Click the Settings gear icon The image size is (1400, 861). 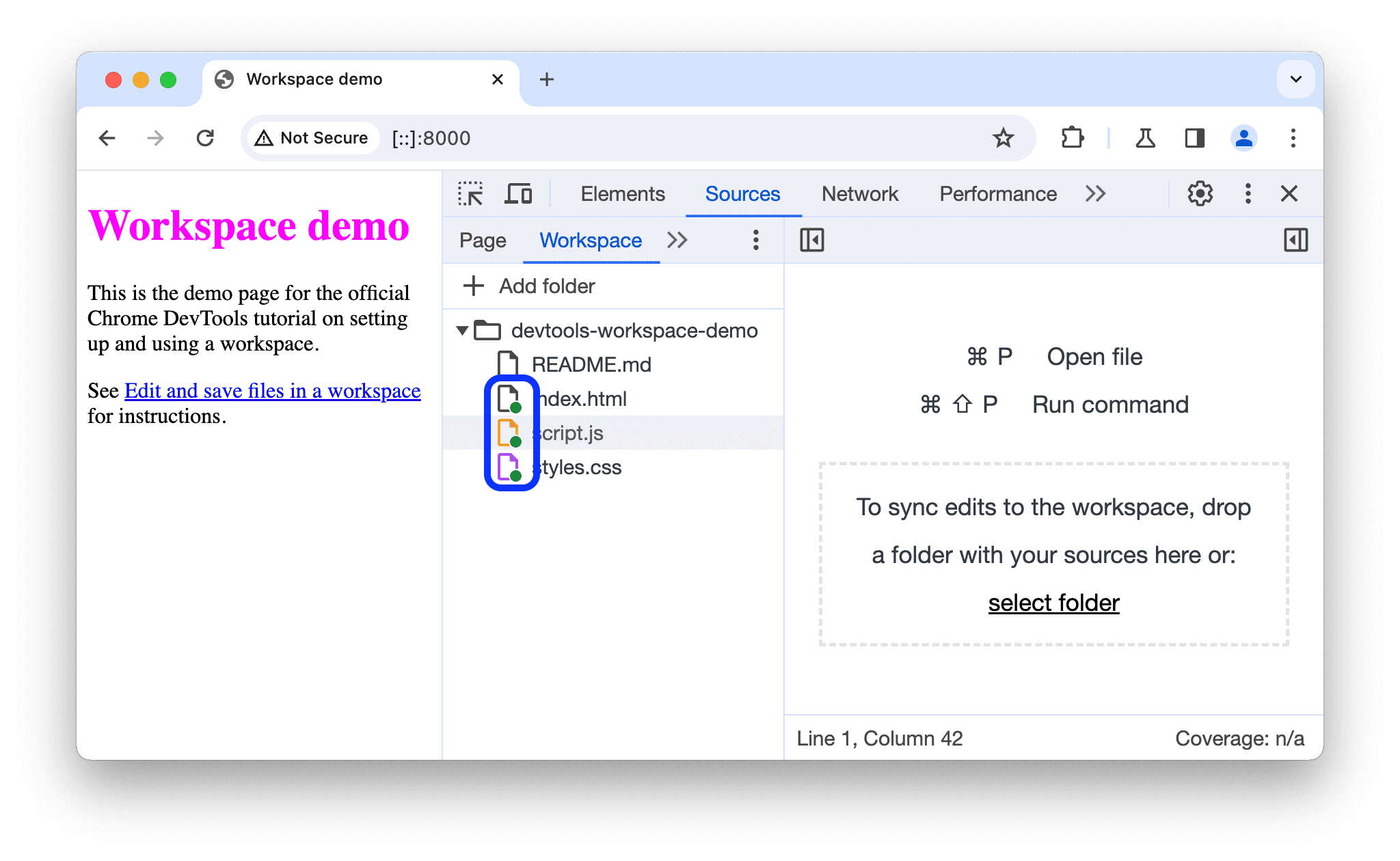tap(1199, 194)
